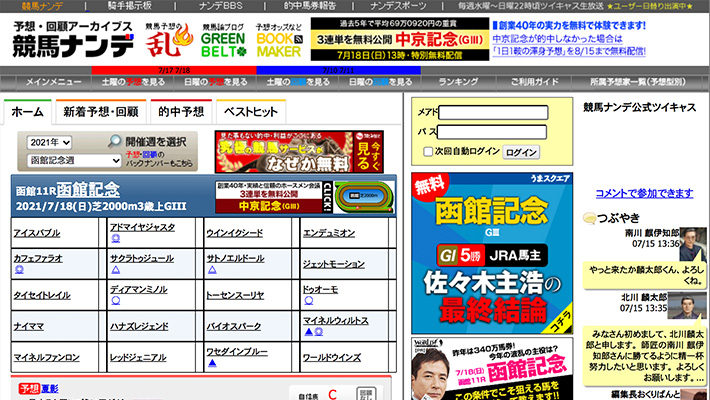Open the サトノエルドール horse link
This screenshot has height=400, width=710.
point(235,258)
